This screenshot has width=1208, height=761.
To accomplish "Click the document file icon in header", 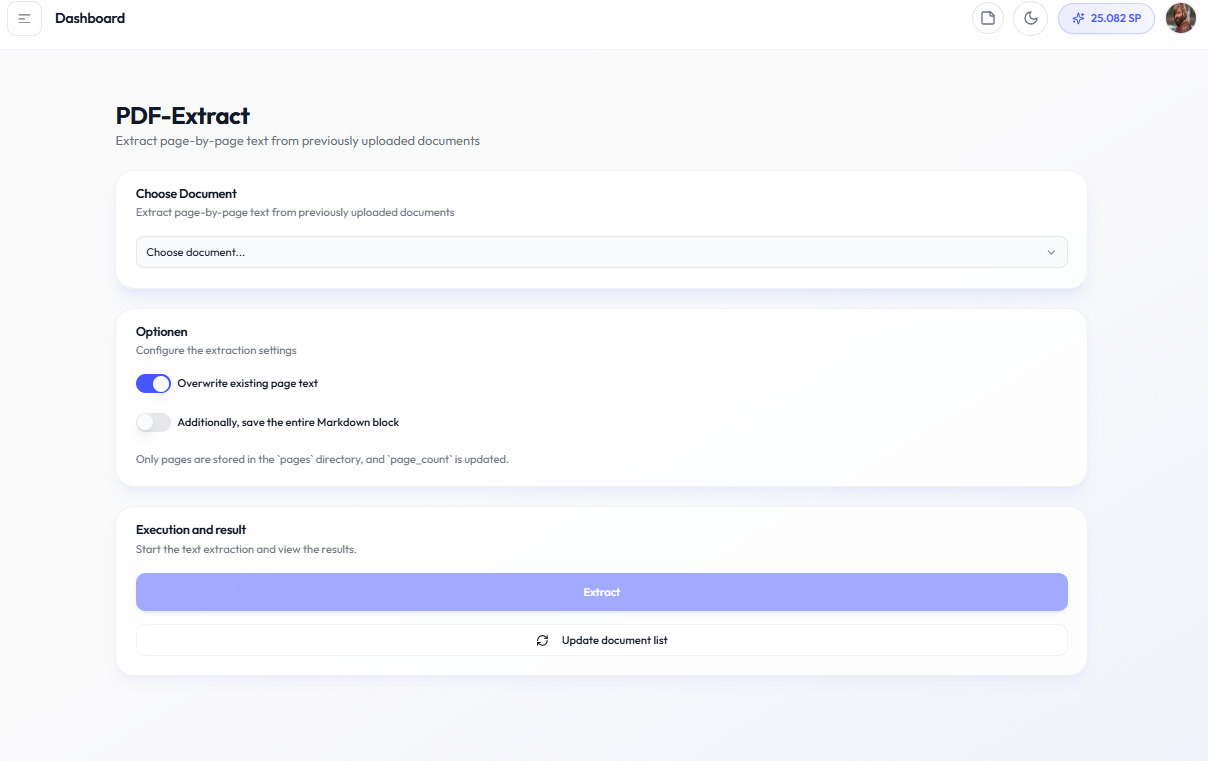I will (x=988, y=19).
